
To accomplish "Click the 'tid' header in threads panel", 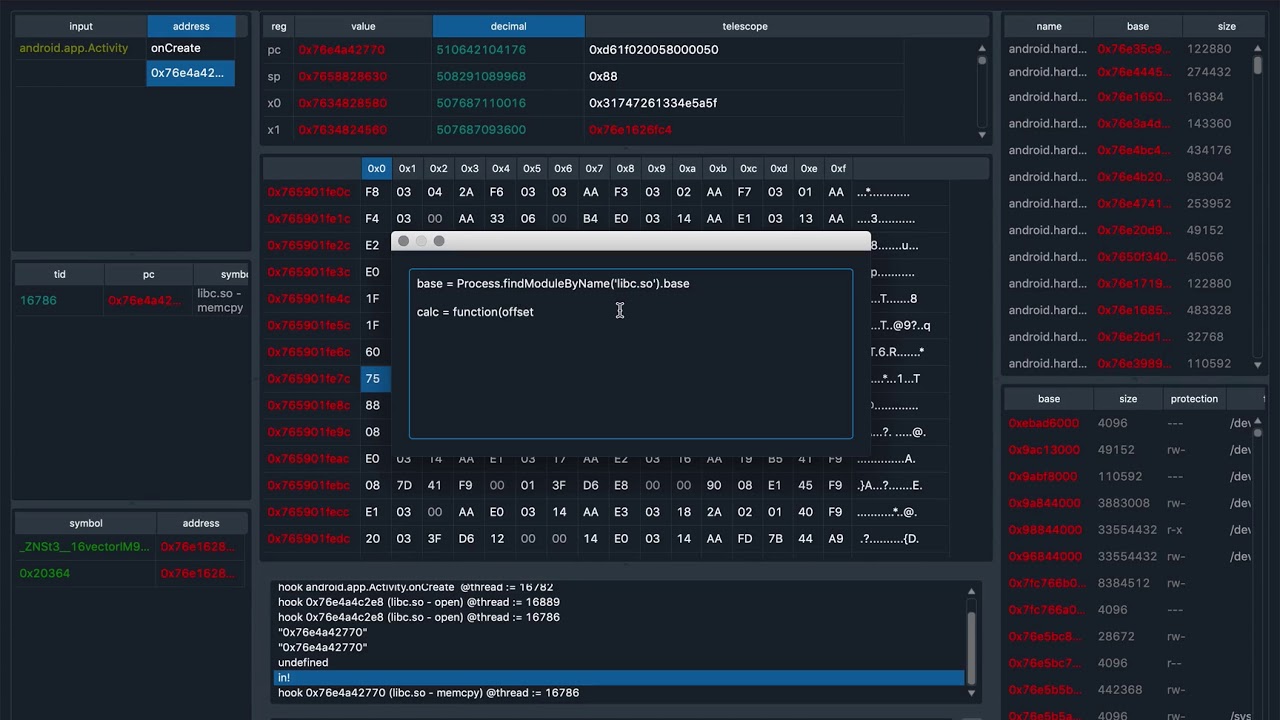I will coord(60,274).
